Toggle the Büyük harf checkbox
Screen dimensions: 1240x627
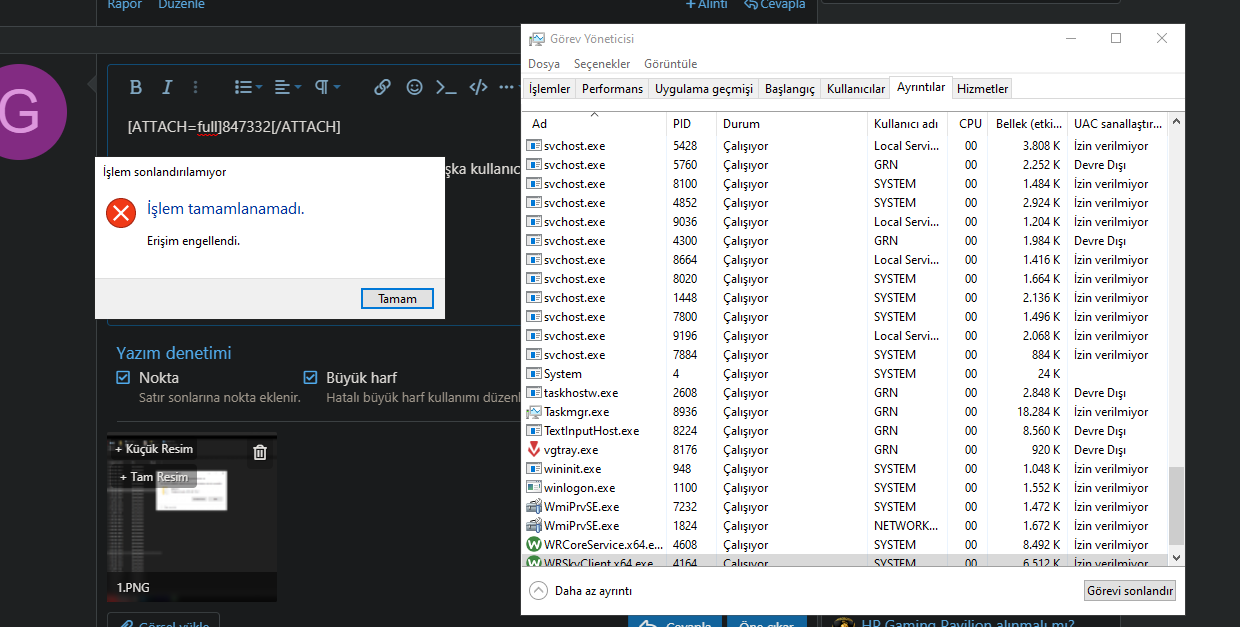[x=310, y=378]
